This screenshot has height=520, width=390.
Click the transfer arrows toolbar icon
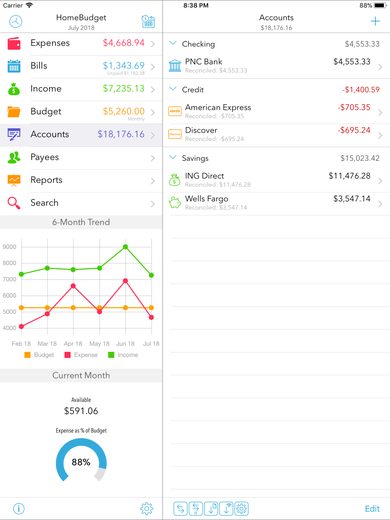point(180,509)
